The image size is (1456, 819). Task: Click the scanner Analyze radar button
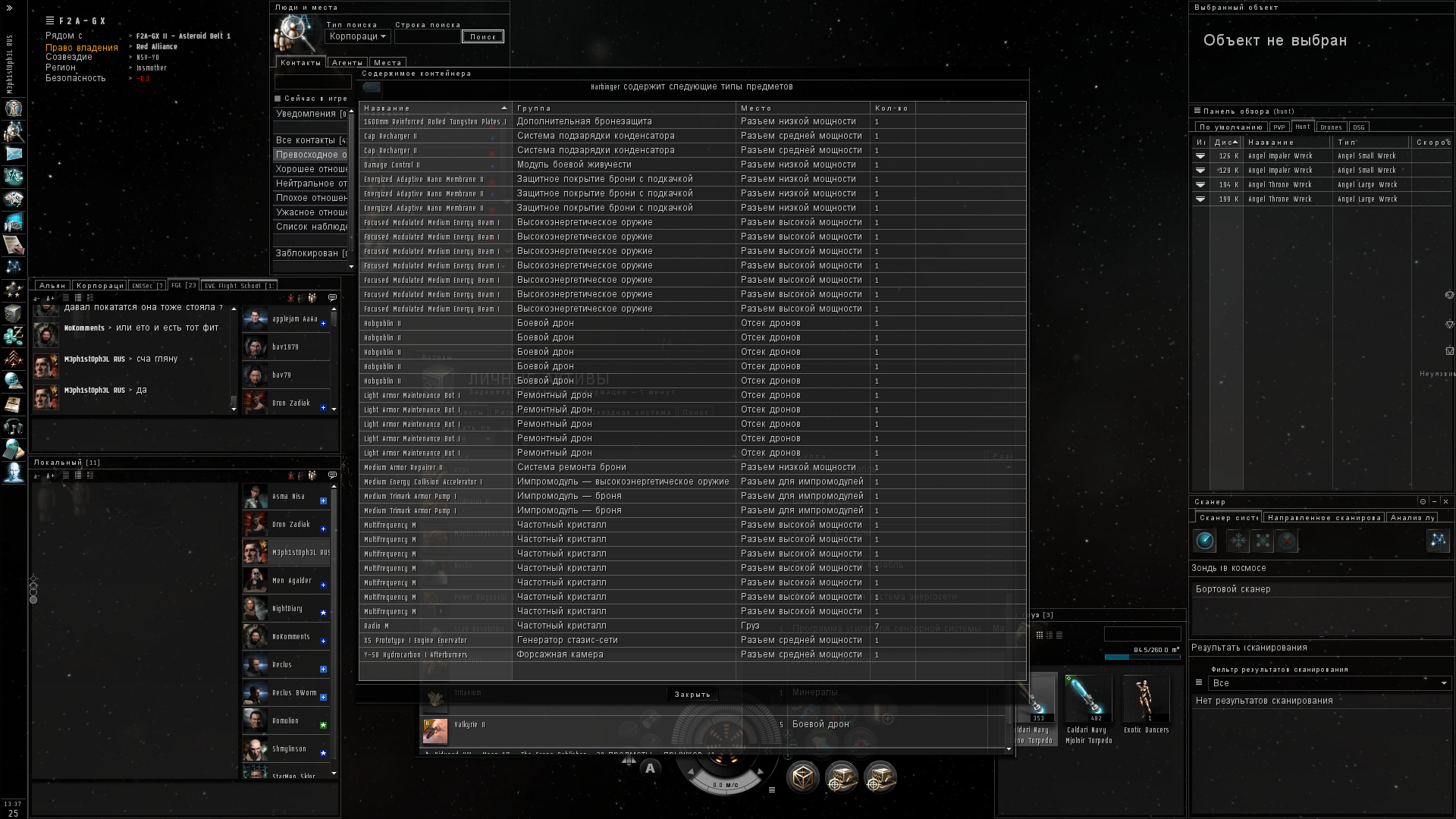coord(1205,541)
